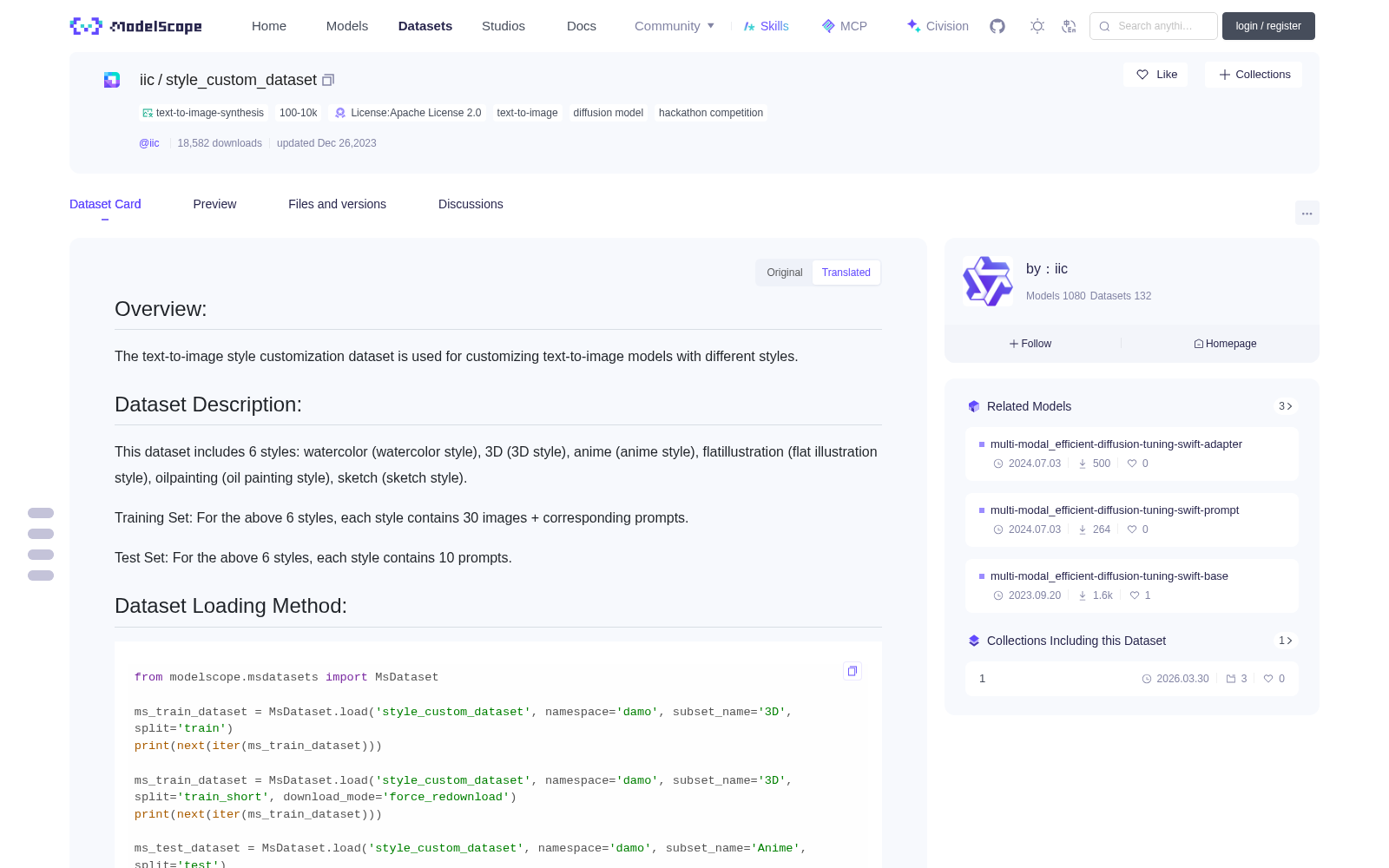Toggle the light/dark theme sun icon

coord(1037,26)
